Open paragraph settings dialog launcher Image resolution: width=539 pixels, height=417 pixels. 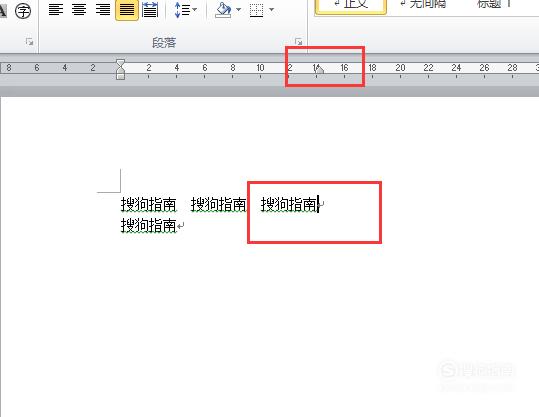[x=298, y=42]
